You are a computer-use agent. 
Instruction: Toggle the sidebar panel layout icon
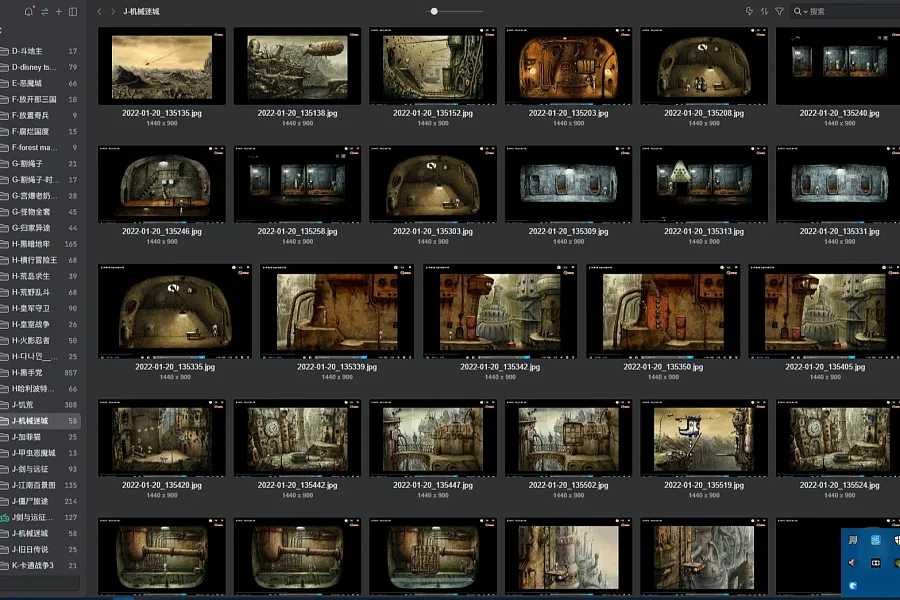(x=73, y=11)
